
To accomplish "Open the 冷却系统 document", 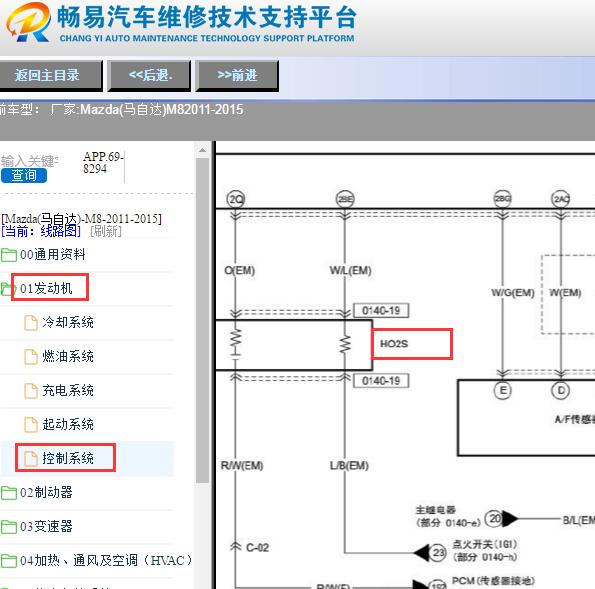I will [68, 322].
